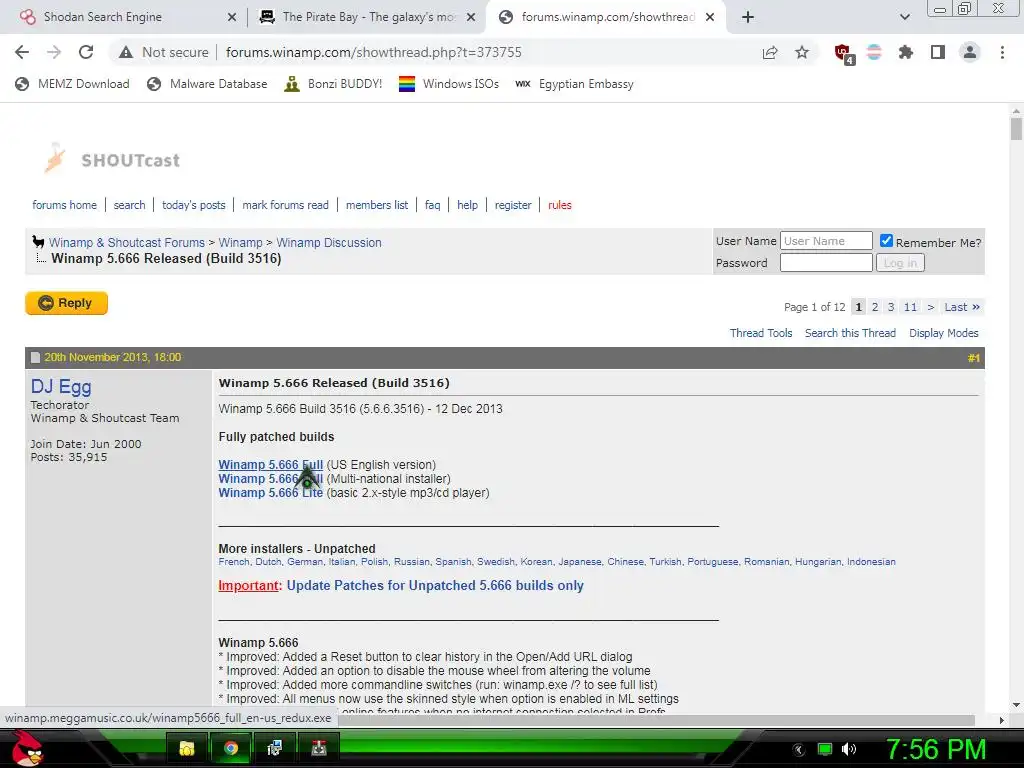Uncheck the Remember Me checkbox

click(886, 241)
